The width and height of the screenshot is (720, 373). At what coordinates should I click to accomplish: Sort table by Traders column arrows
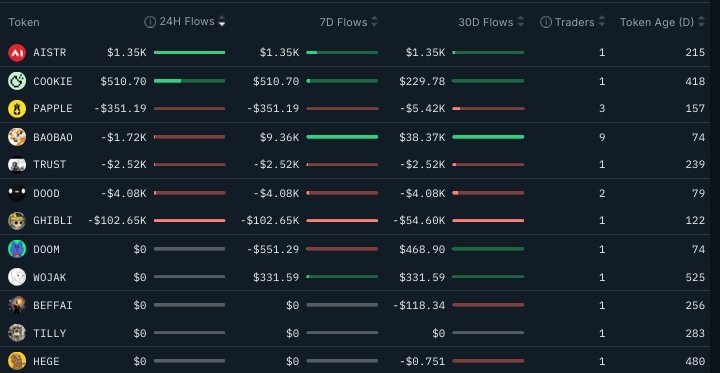(602, 22)
